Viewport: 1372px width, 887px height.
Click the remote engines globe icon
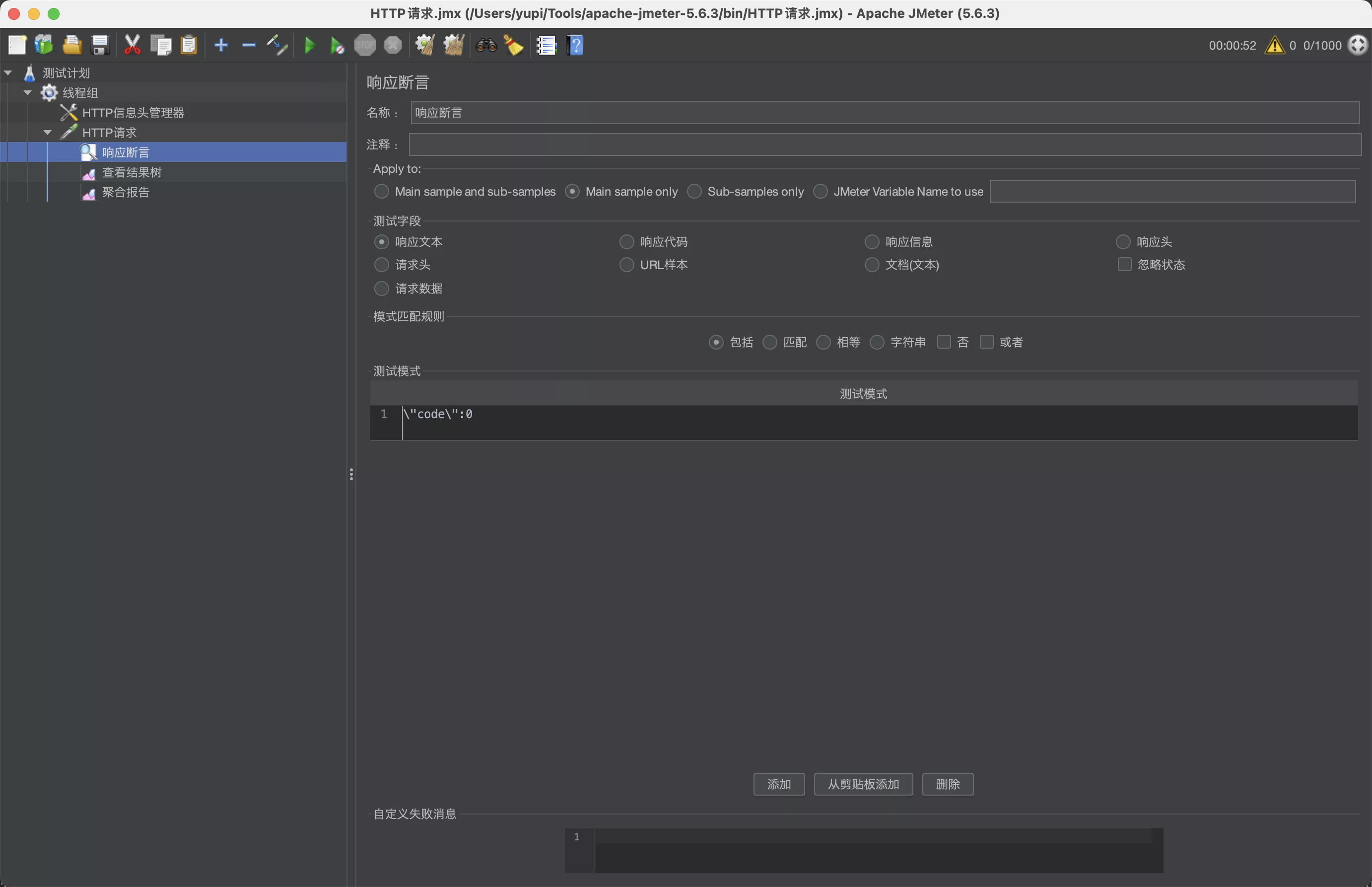[1358, 45]
